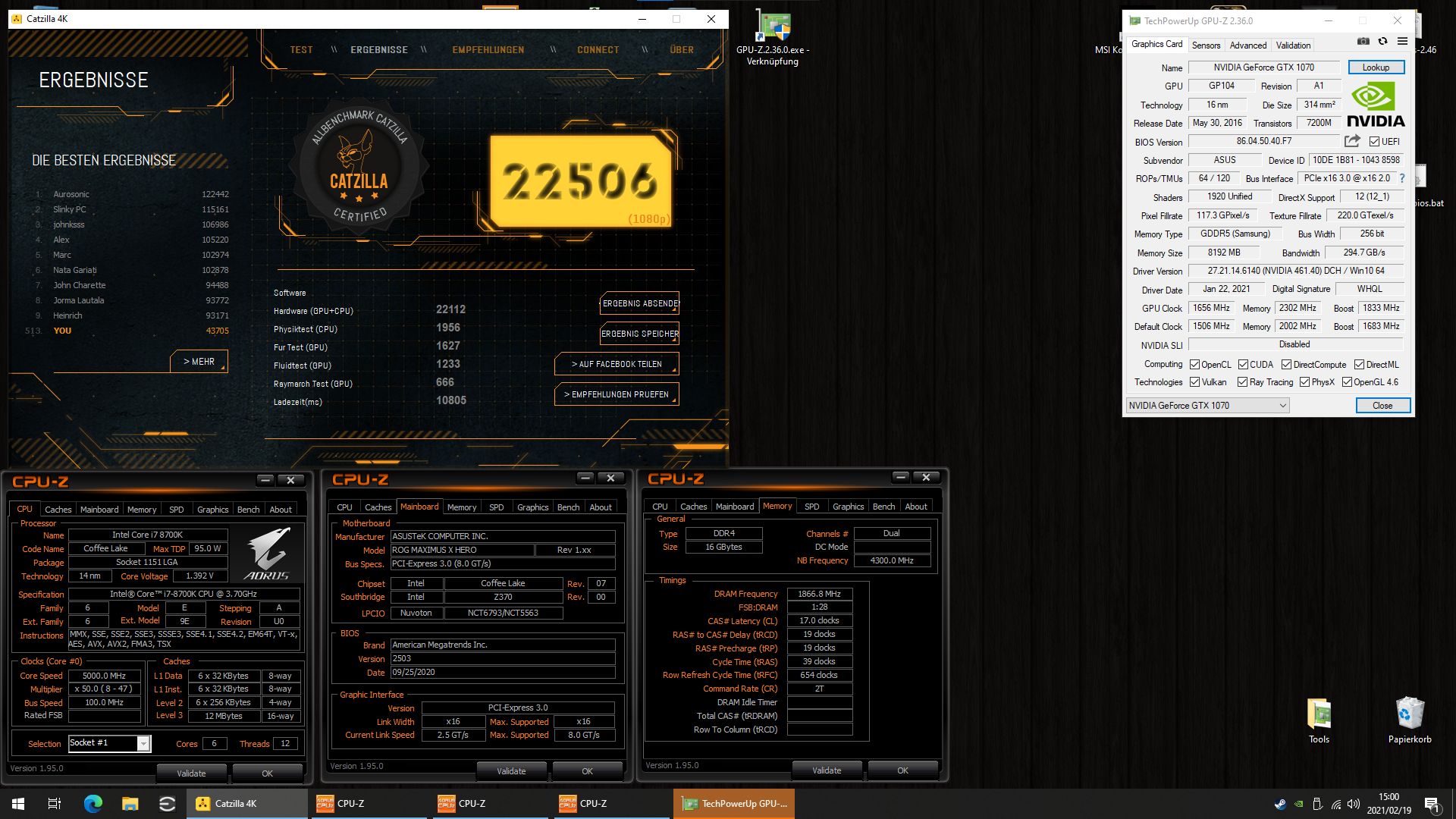Open the Validation tab in GPU-Z
1456x819 pixels.
[x=1292, y=45]
